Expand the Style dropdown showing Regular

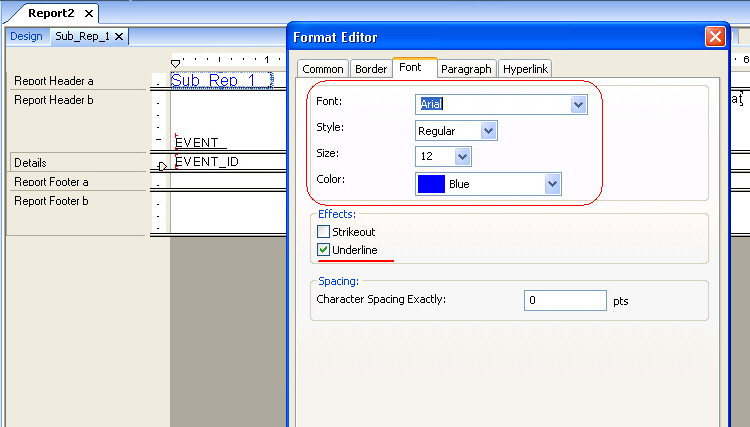(x=487, y=130)
